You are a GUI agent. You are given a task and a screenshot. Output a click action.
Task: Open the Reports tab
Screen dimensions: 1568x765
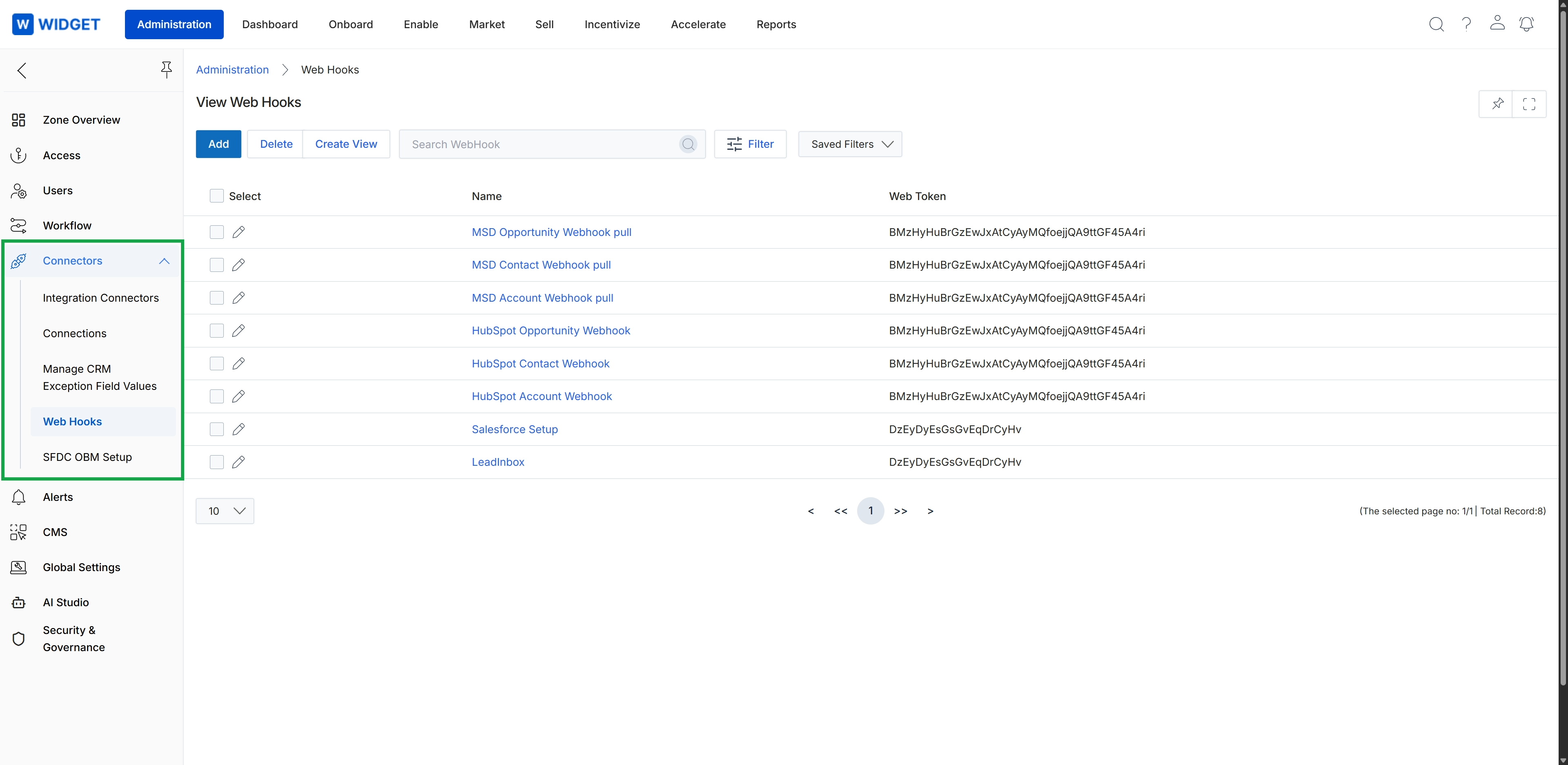point(776,24)
